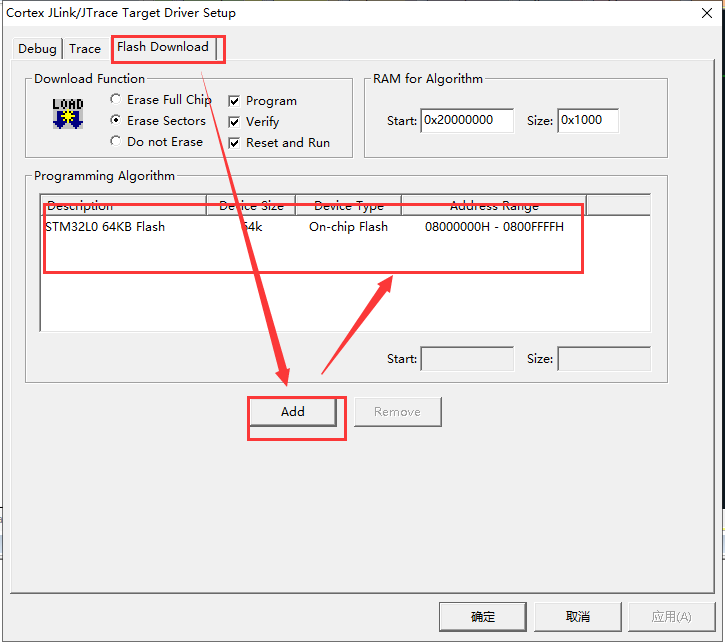Confirm with the 确定 button
This screenshot has height=644, width=725.
point(483,616)
